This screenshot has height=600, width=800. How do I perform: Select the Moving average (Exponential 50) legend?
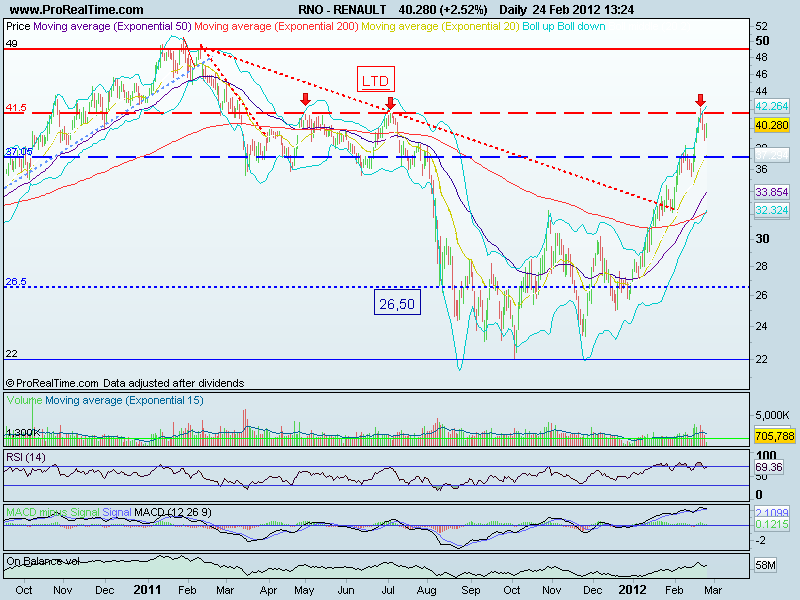tap(112, 26)
